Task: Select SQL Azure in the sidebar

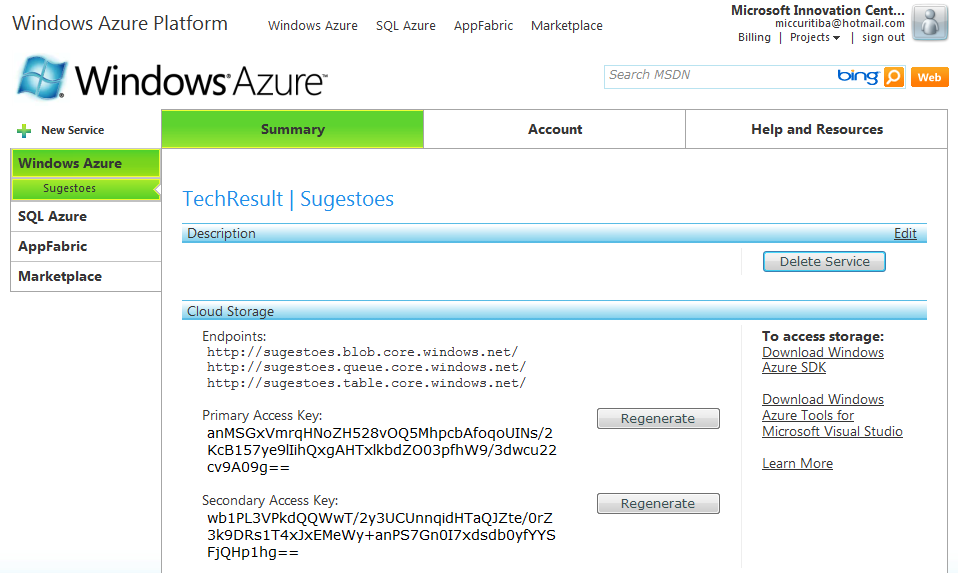Action: [86, 216]
